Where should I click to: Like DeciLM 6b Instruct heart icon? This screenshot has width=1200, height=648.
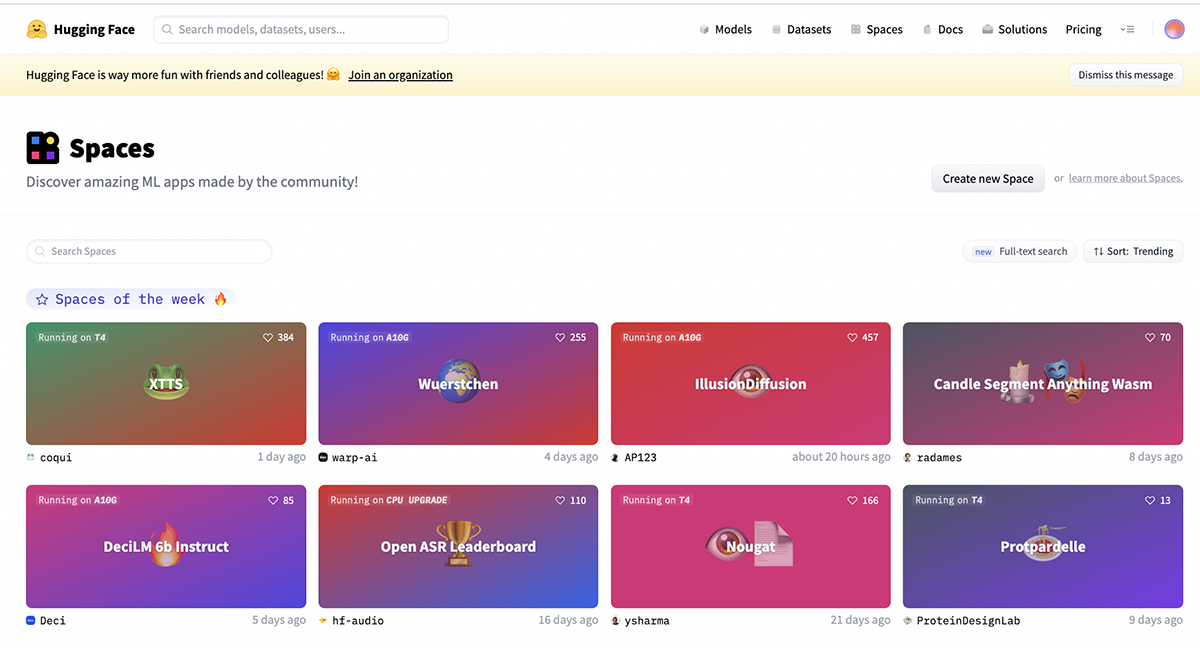[x=273, y=501]
